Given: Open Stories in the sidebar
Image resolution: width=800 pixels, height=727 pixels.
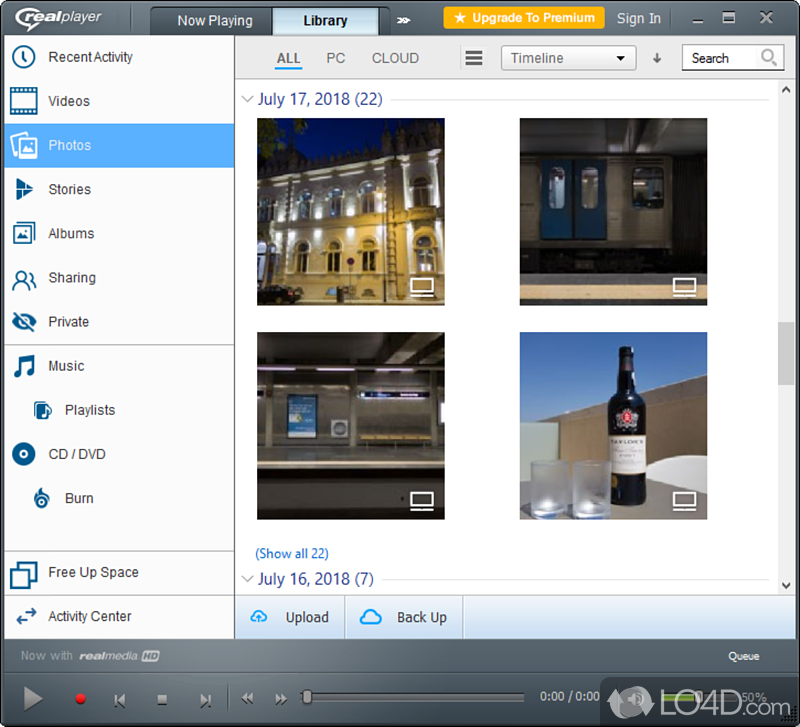Looking at the screenshot, I should point(69,189).
